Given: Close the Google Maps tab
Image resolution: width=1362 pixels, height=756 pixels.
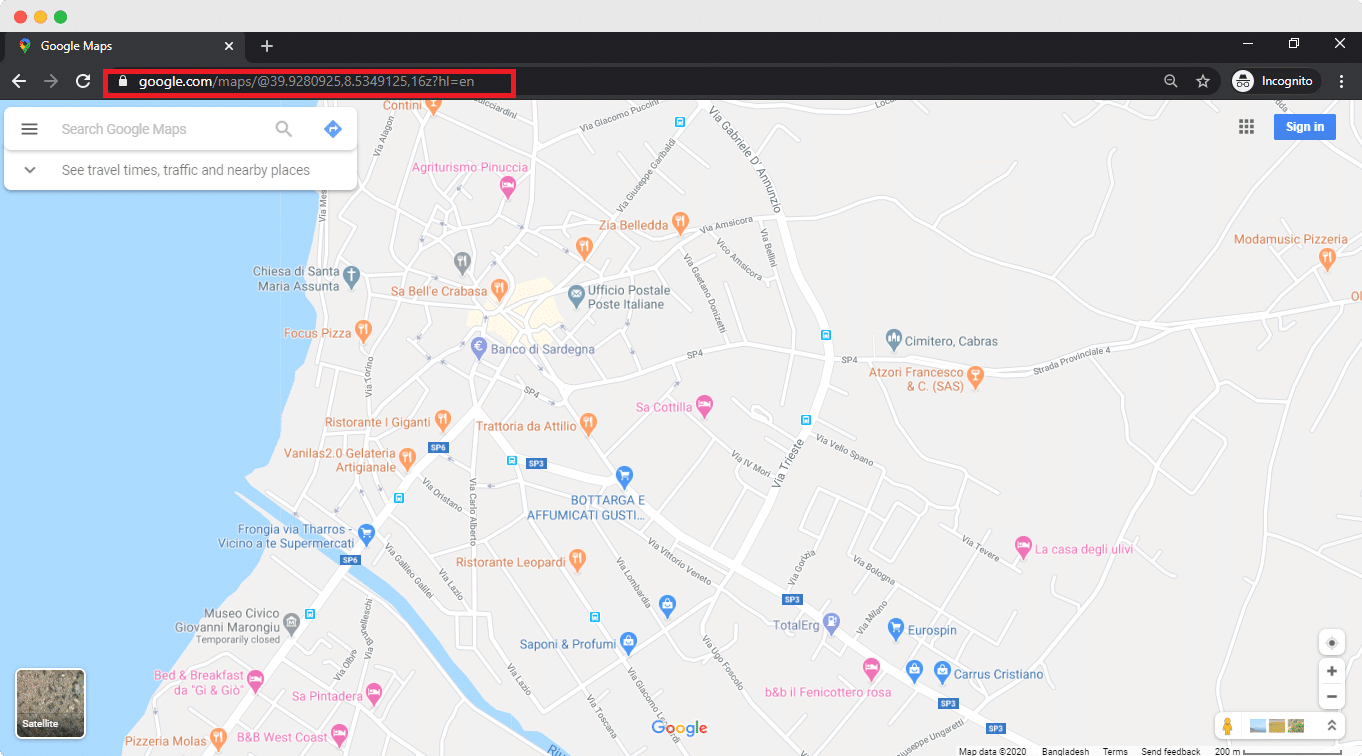Looking at the screenshot, I should coord(229,46).
